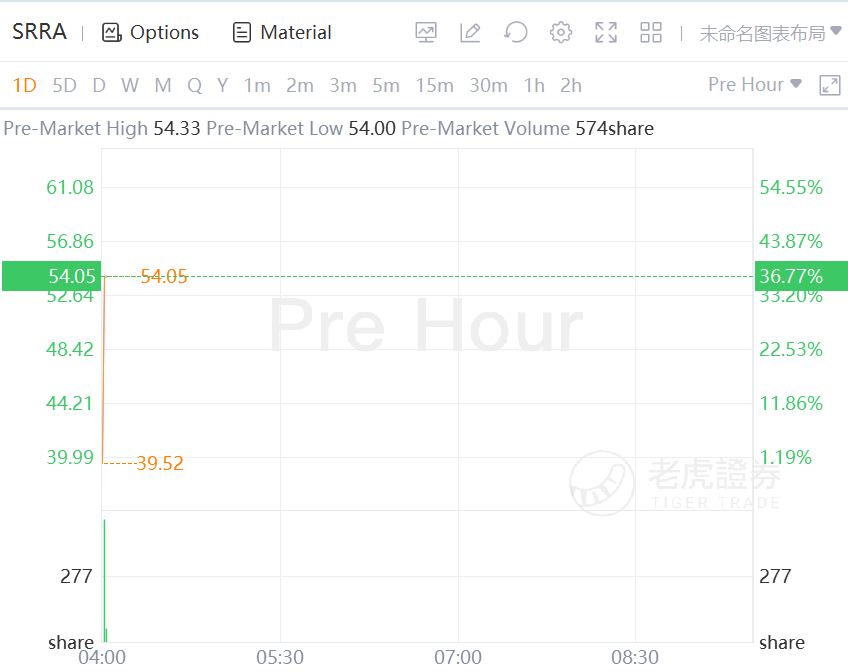Switch to weekly W chart
Image resolution: width=848 pixels, height=672 pixels.
click(x=130, y=86)
